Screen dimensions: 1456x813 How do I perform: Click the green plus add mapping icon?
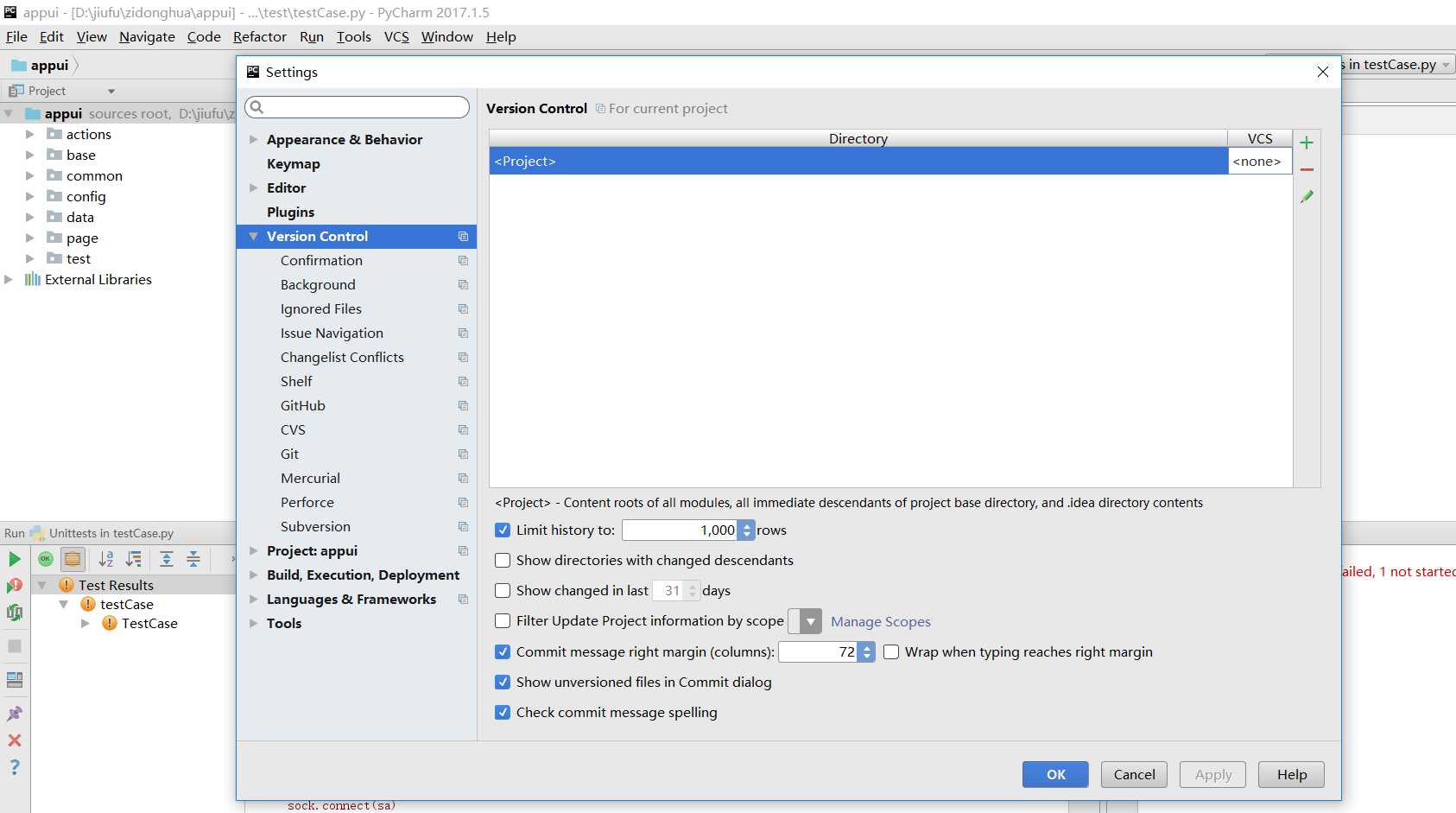1307,143
